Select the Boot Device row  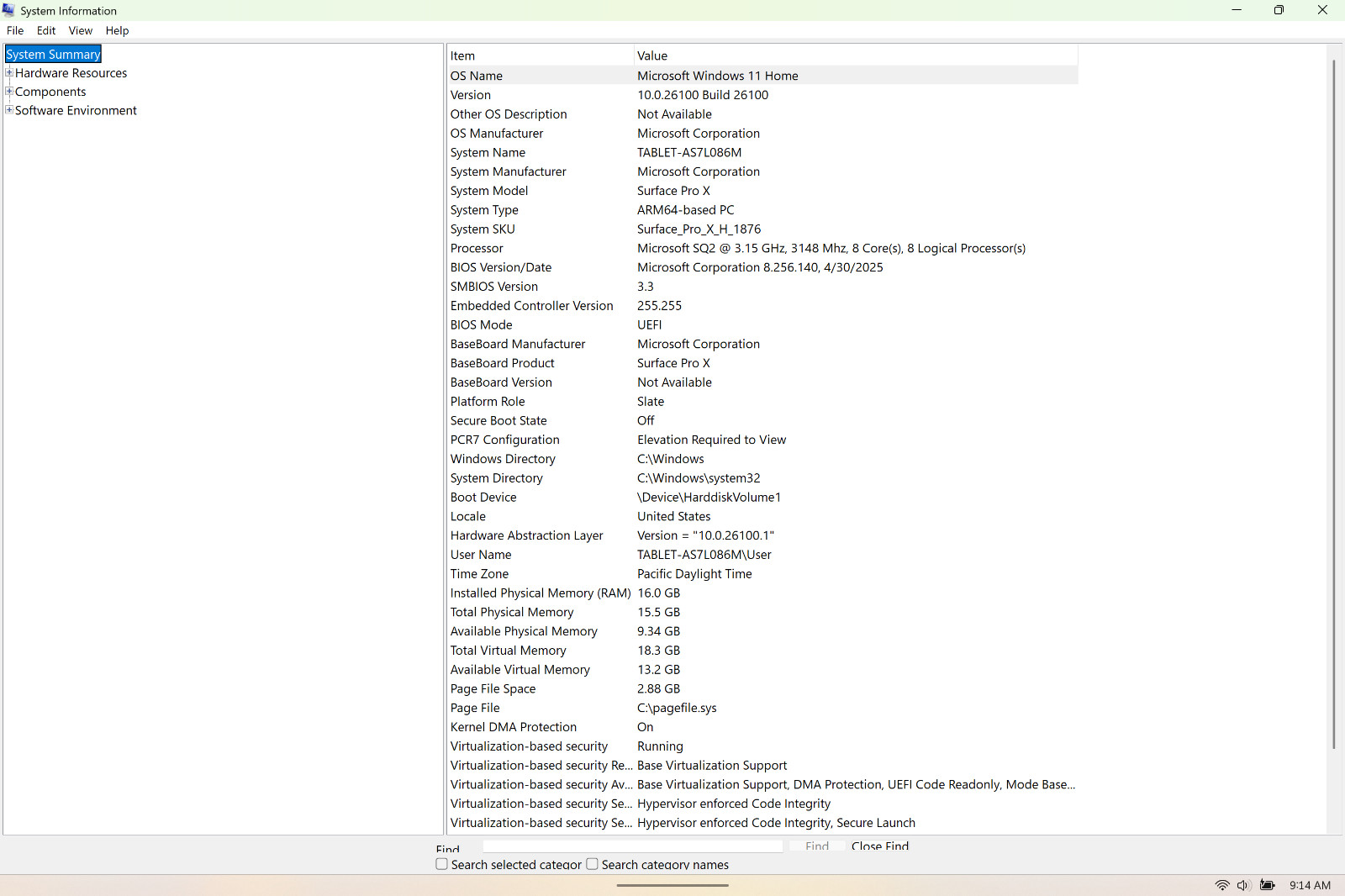(762, 498)
